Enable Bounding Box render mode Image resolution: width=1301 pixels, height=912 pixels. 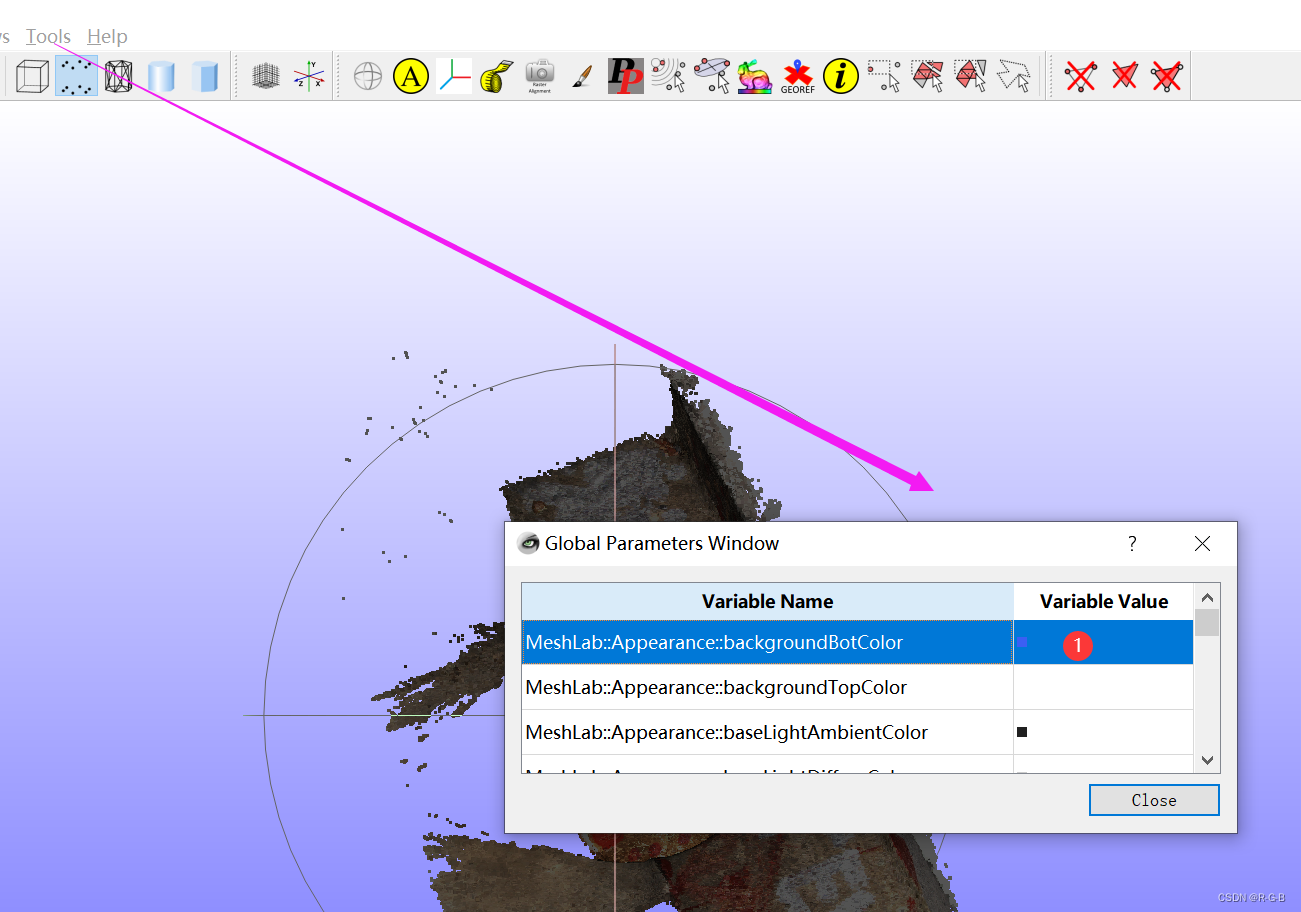coord(32,76)
